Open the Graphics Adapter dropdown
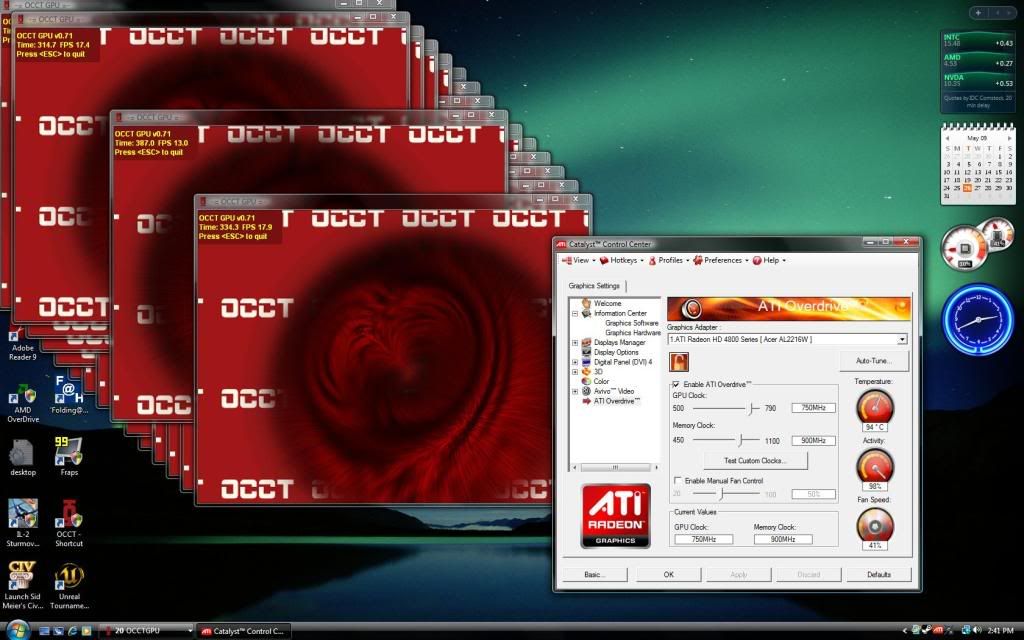 point(902,340)
